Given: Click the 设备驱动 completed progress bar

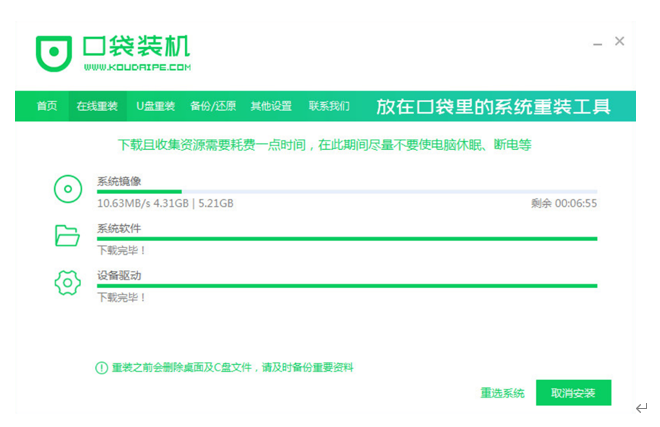Looking at the screenshot, I should pyautogui.click(x=347, y=286).
